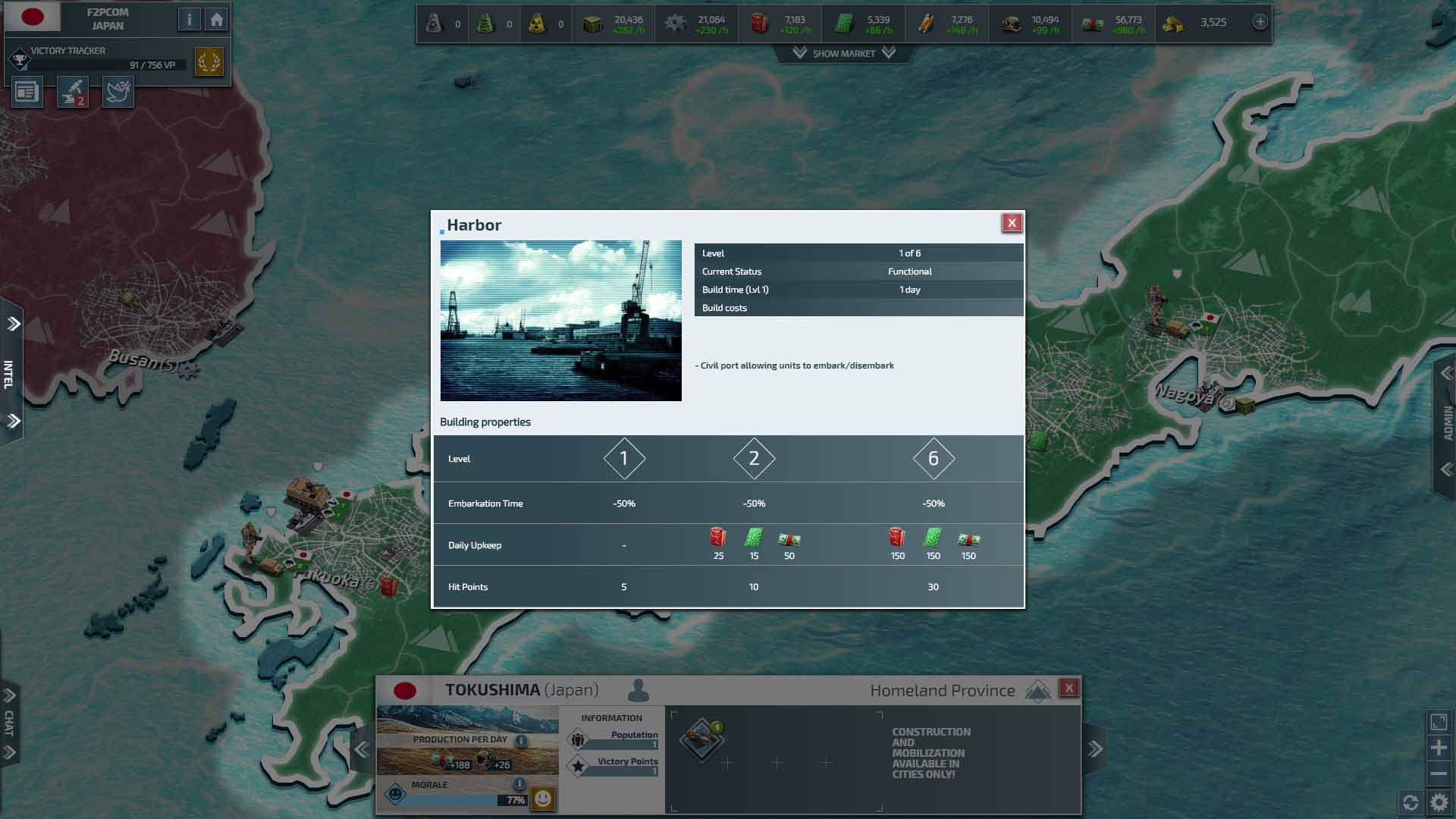Toggle fullscreen mode button
Image resolution: width=1456 pixels, height=819 pixels.
pos(1439,722)
